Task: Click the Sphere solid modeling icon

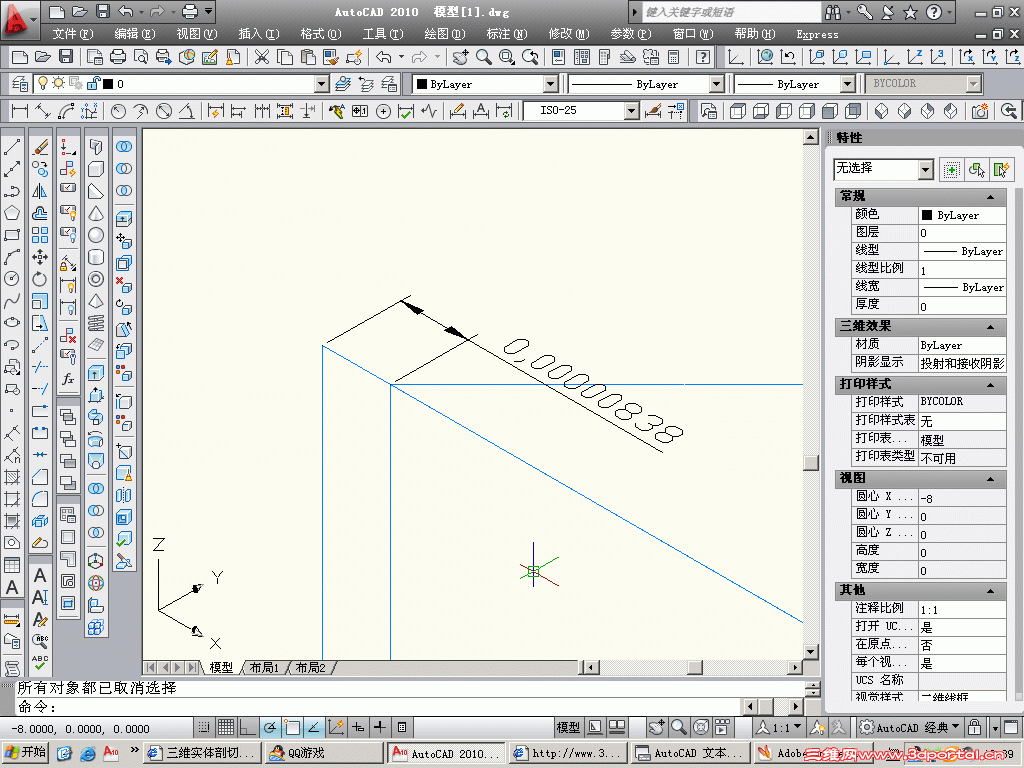Action: click(x=96, y=235)
